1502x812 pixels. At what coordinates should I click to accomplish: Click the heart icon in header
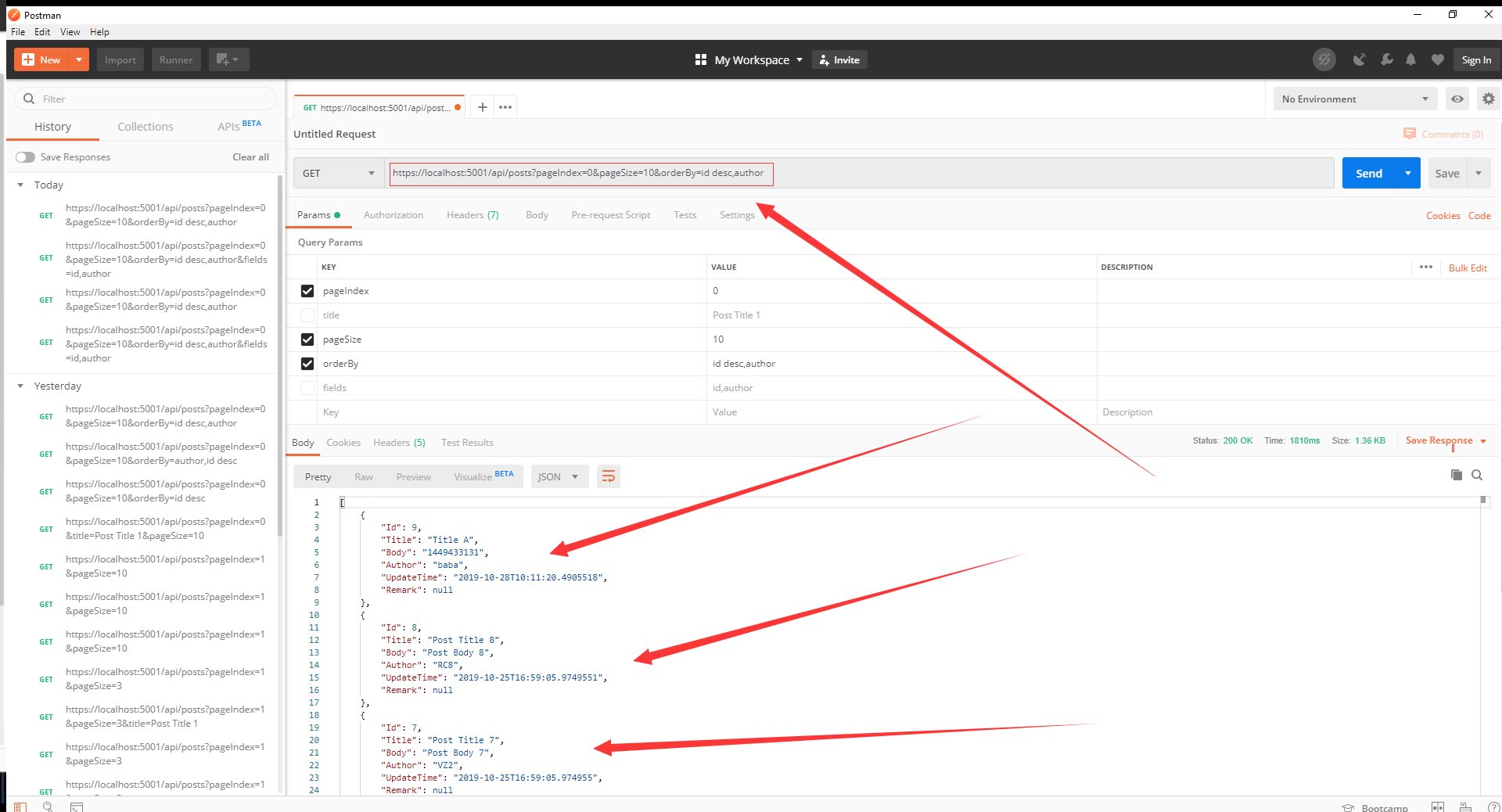pos(1437,59)
